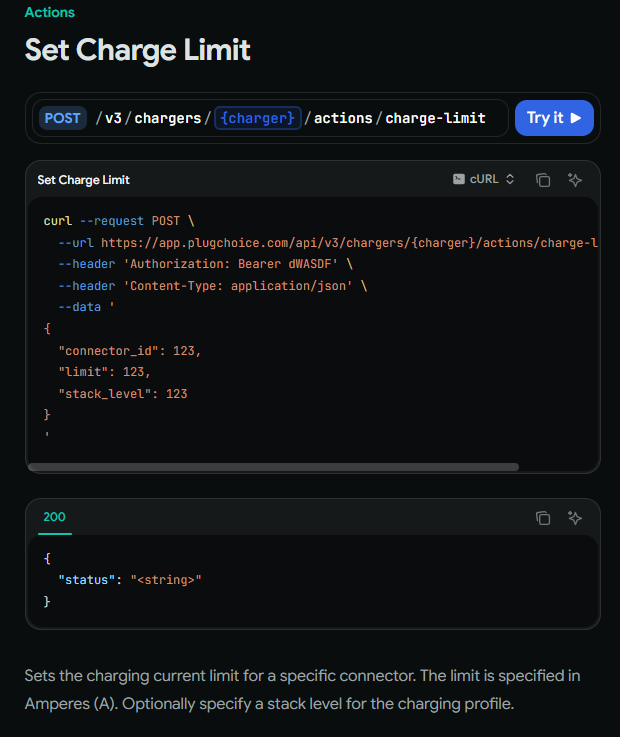Click the "connector_id": 123 line
Screen dimensions: 620x737
tap(130, 351)
